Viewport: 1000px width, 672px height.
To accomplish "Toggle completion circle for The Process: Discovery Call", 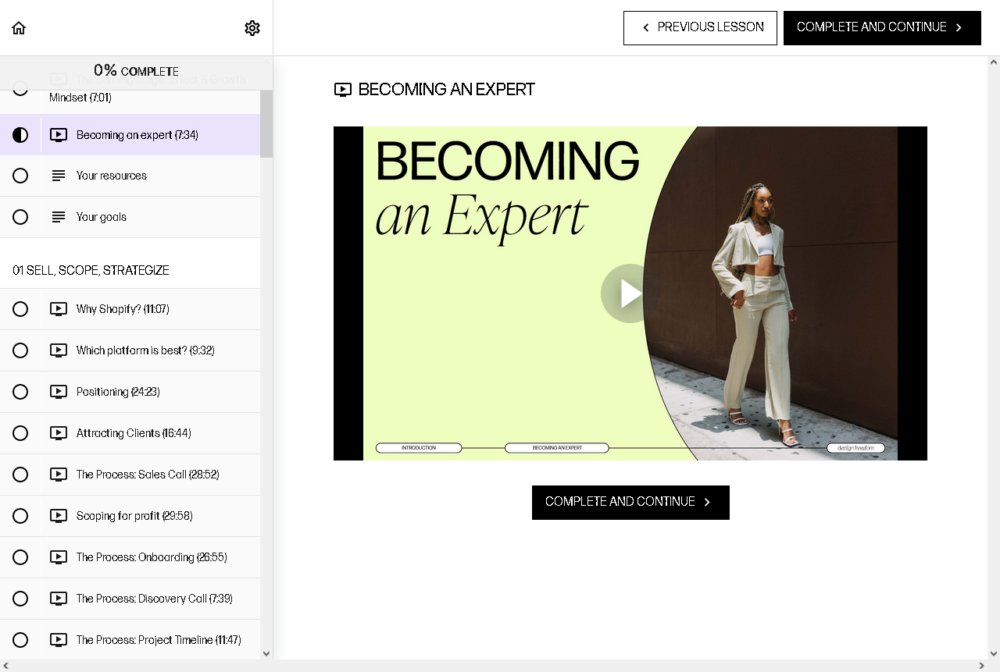I will 20,599.
